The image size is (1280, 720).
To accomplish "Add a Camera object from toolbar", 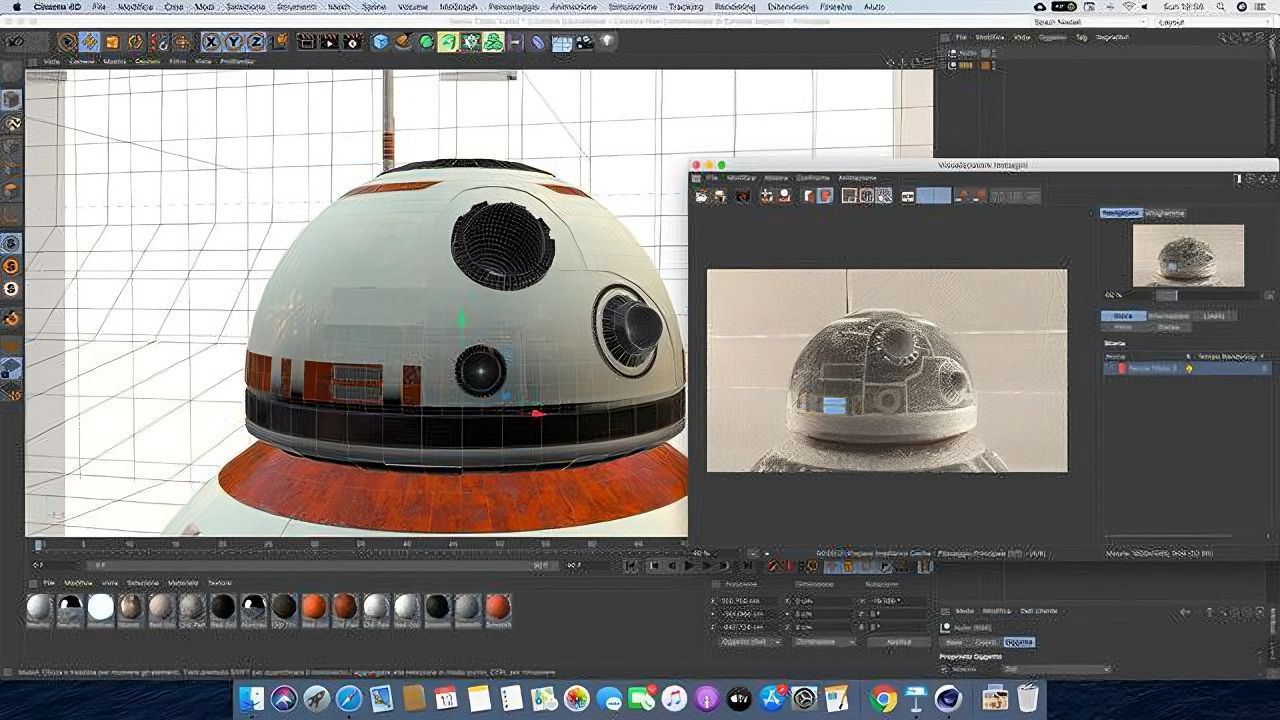I will coord(584,42).
